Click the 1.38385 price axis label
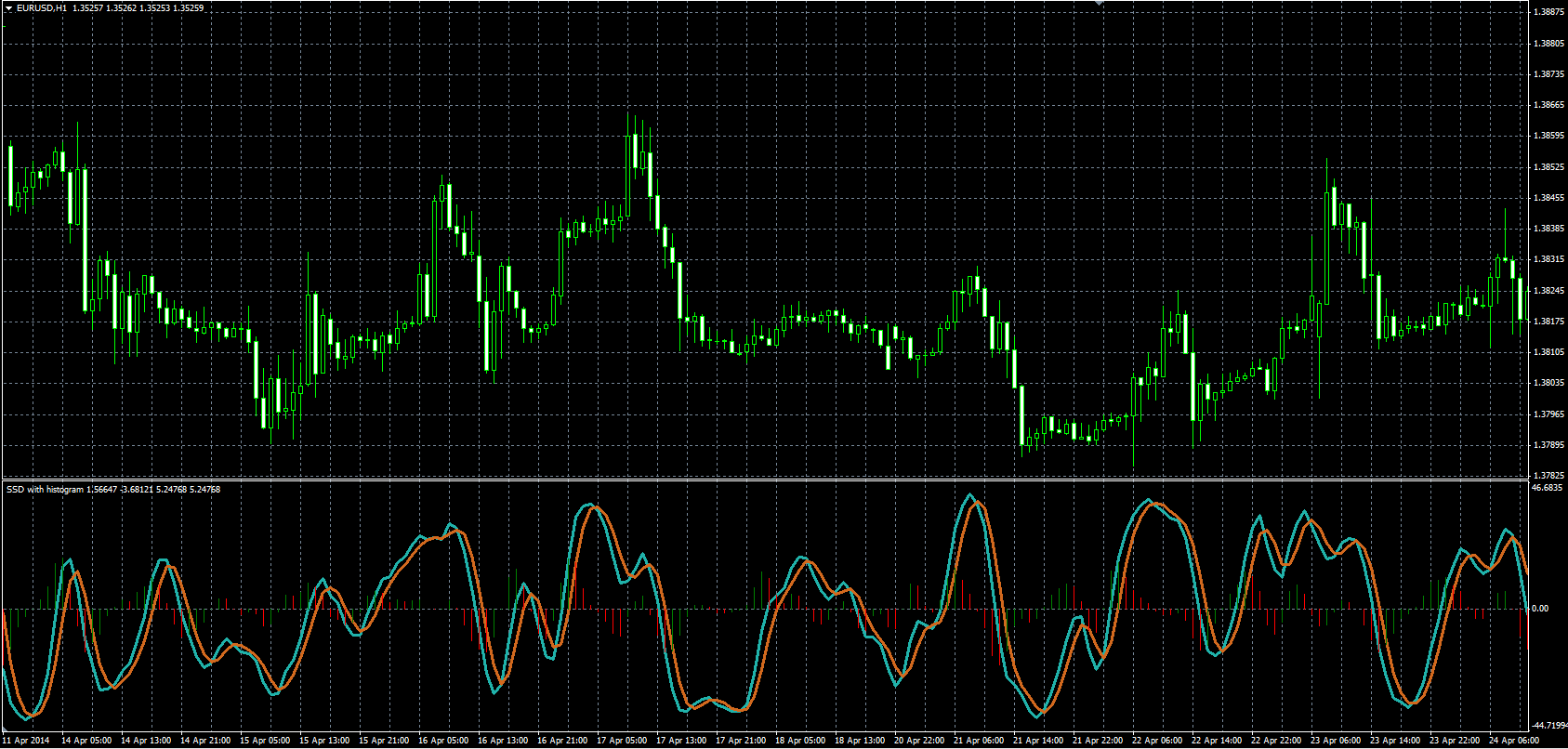Screen dimensions: 1568x749 [x=1548, y=228]
